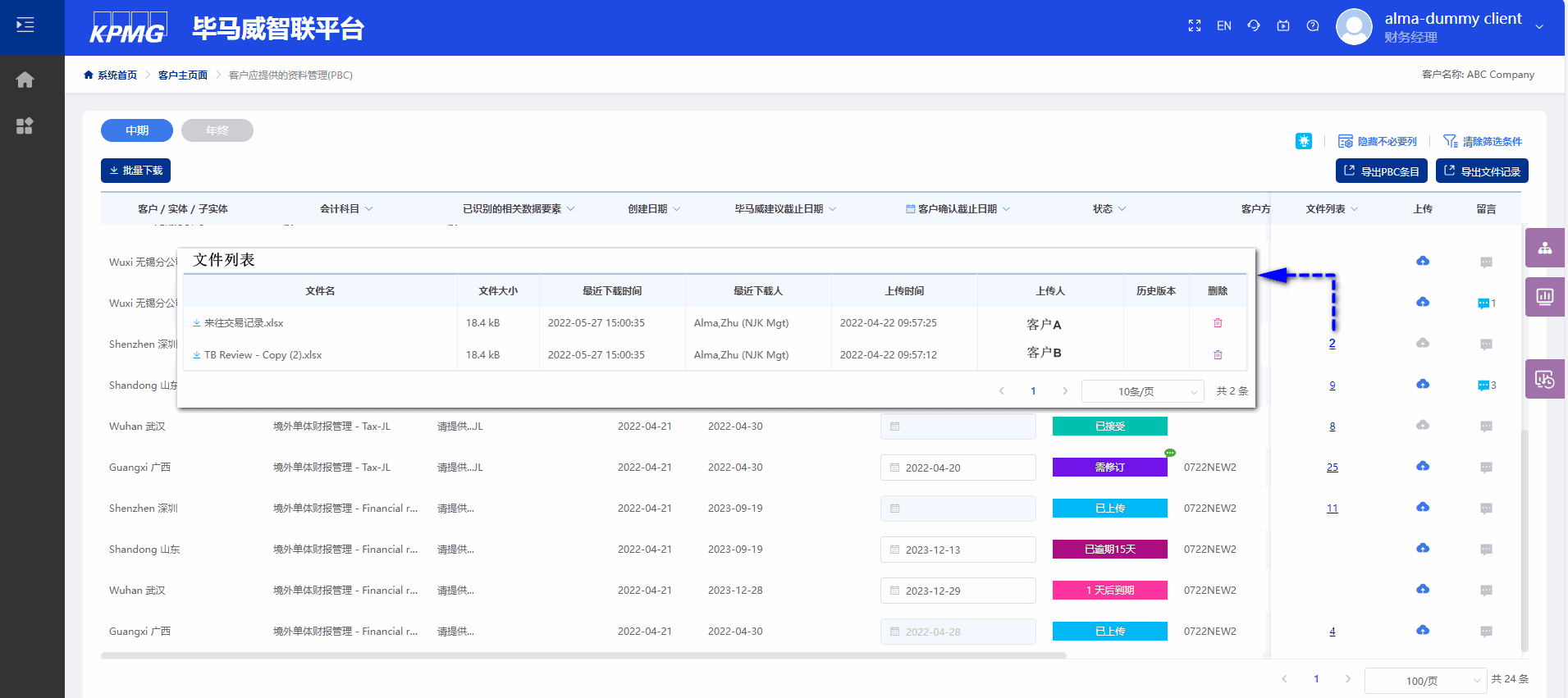
Task: Switch language to EN
Action: (1223, 26)
